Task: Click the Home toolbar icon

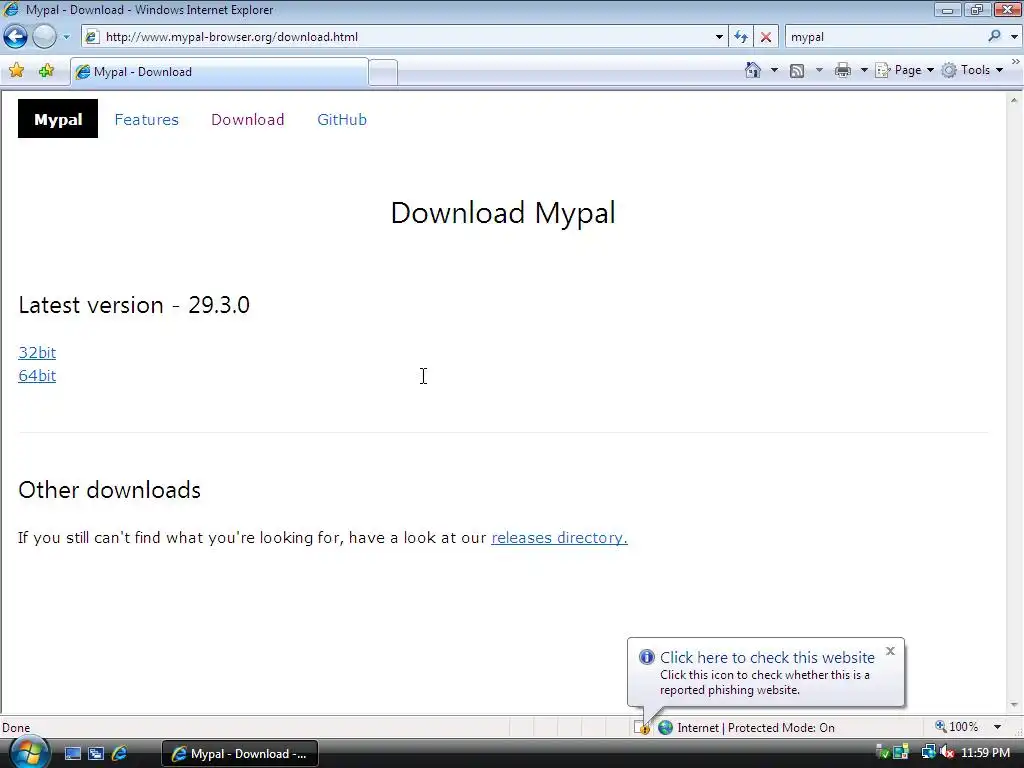Action: (753, 70)
